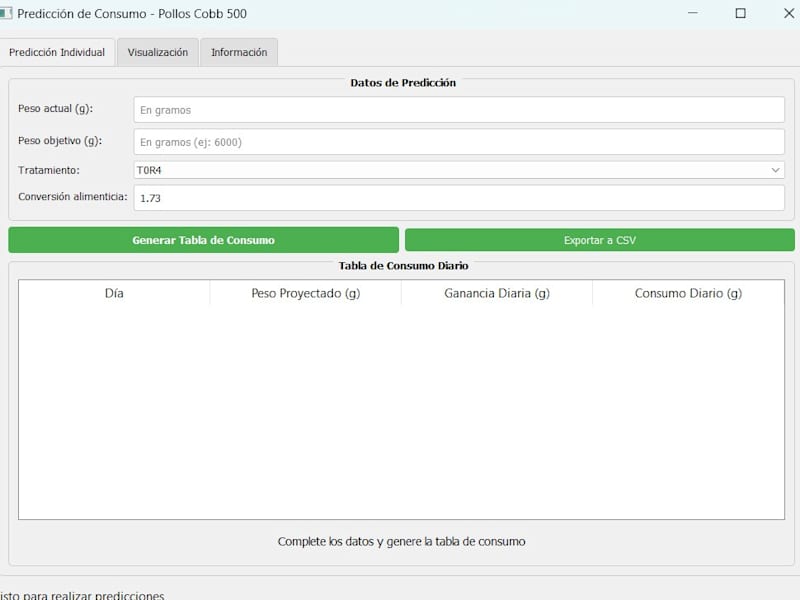Screen dimensions: 800x600
Task: Open the Información tab
Action: tap(239, 52)
